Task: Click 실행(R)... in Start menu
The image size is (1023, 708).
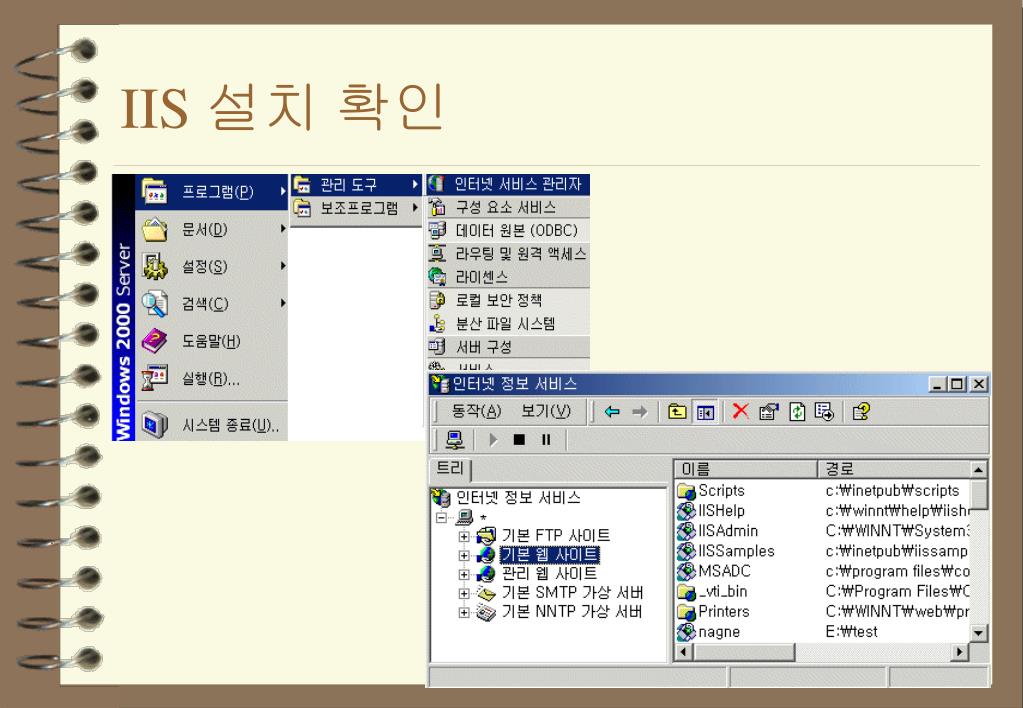Action: point(212,378)
